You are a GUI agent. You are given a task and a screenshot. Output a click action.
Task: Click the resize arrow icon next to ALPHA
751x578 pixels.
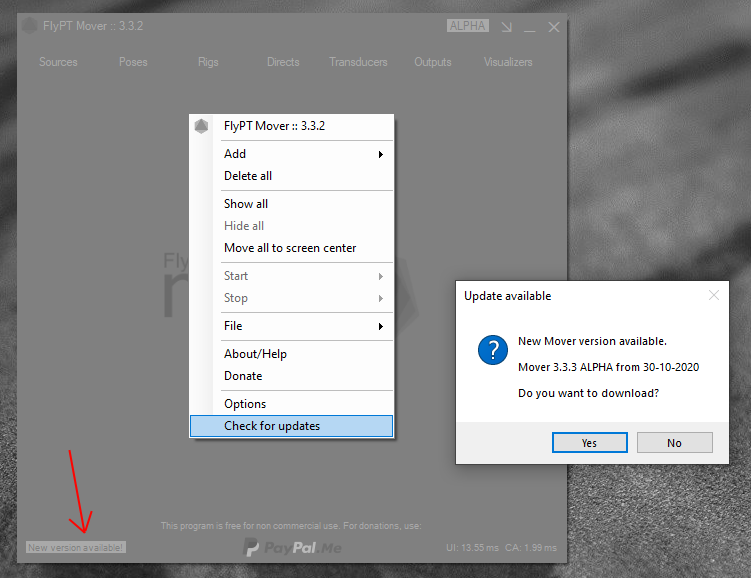click(x=506, y=27)
